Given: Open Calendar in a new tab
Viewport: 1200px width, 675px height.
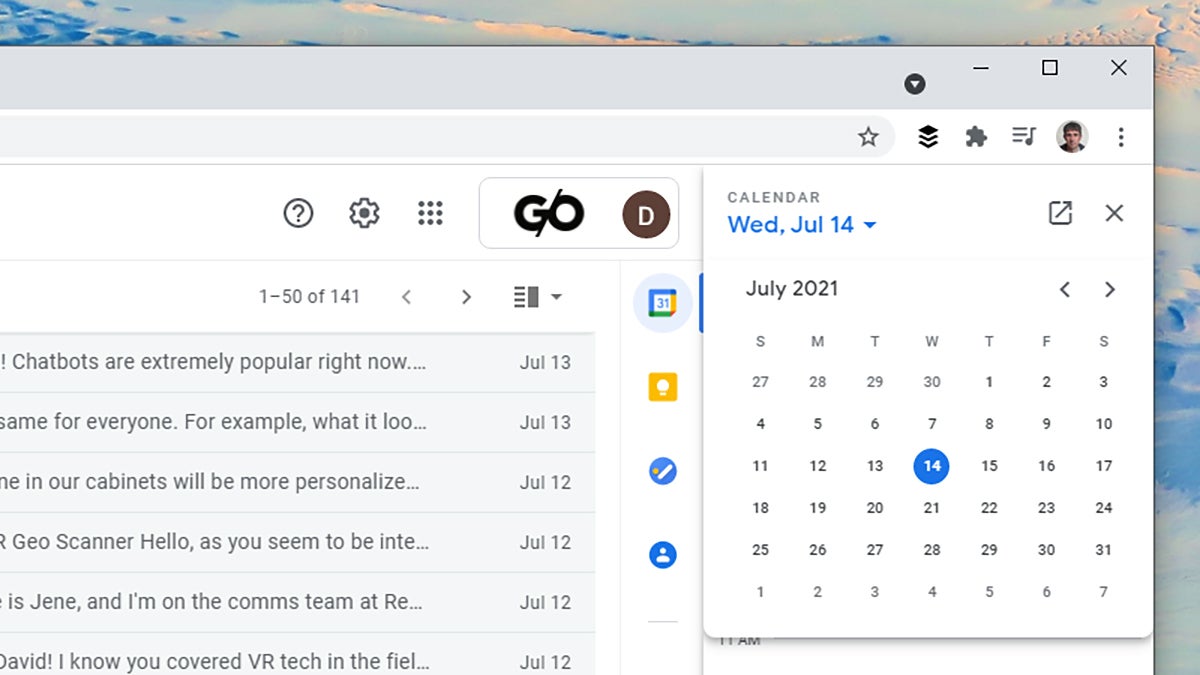Looking at the screenshot, I should point(1060,213).
